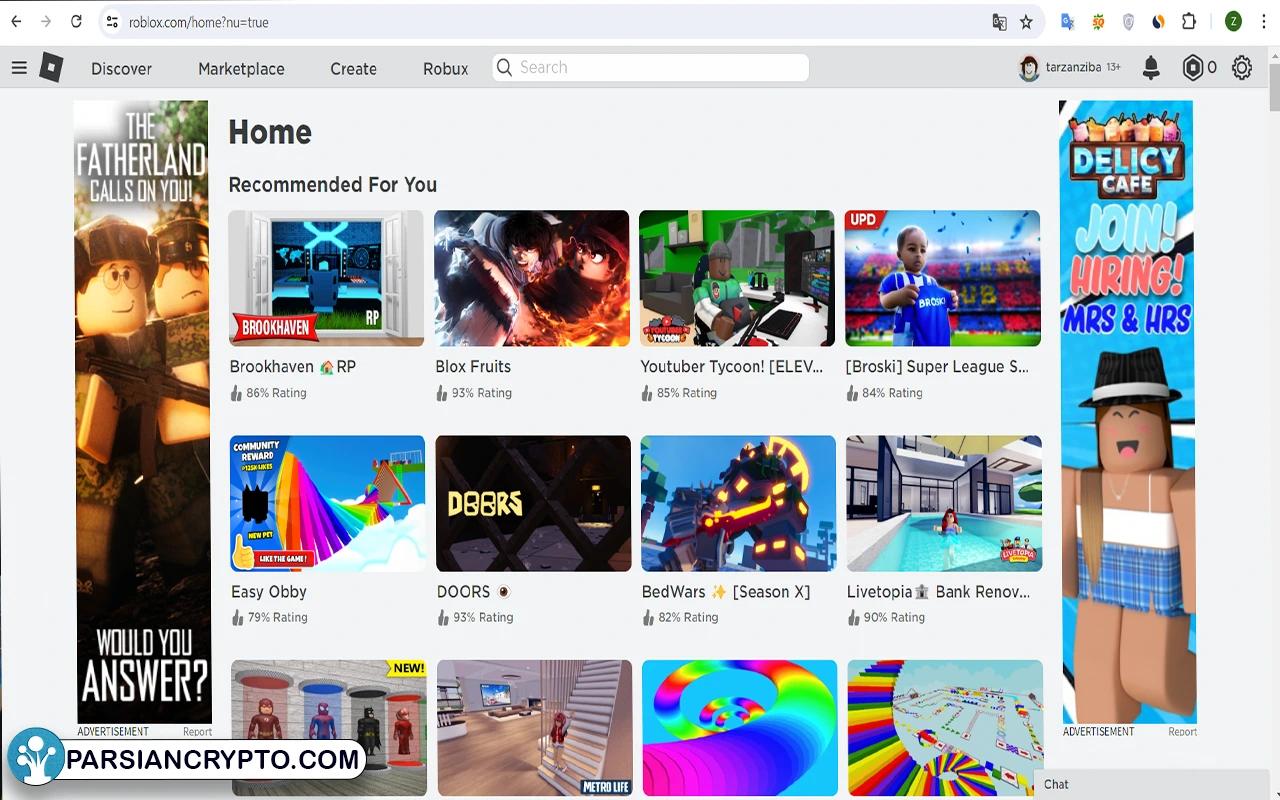This screenshot has width=1280, height=800.
Task: Open the Robux tab
Action: point(445,69)
